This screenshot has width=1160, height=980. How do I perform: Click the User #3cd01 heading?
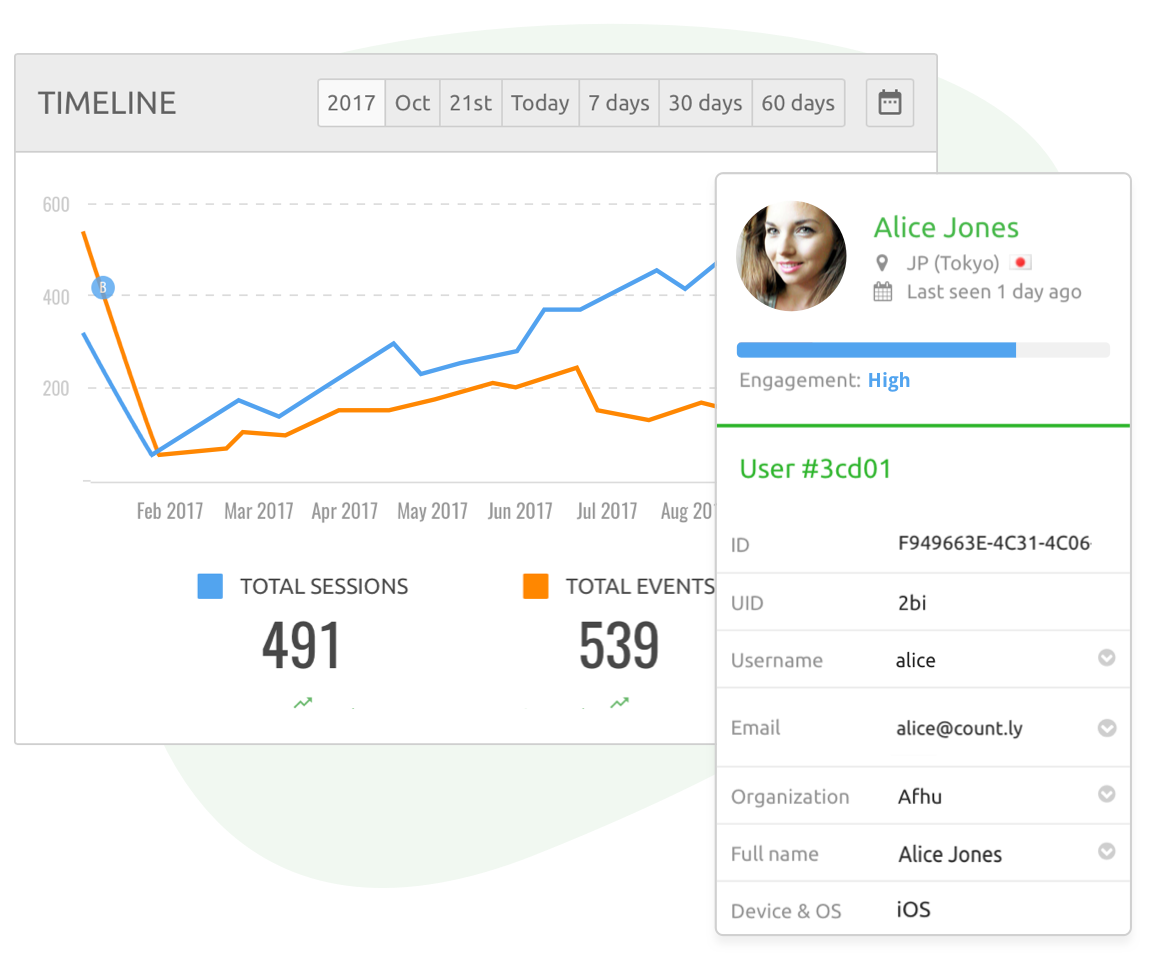(x=815, y=469)
